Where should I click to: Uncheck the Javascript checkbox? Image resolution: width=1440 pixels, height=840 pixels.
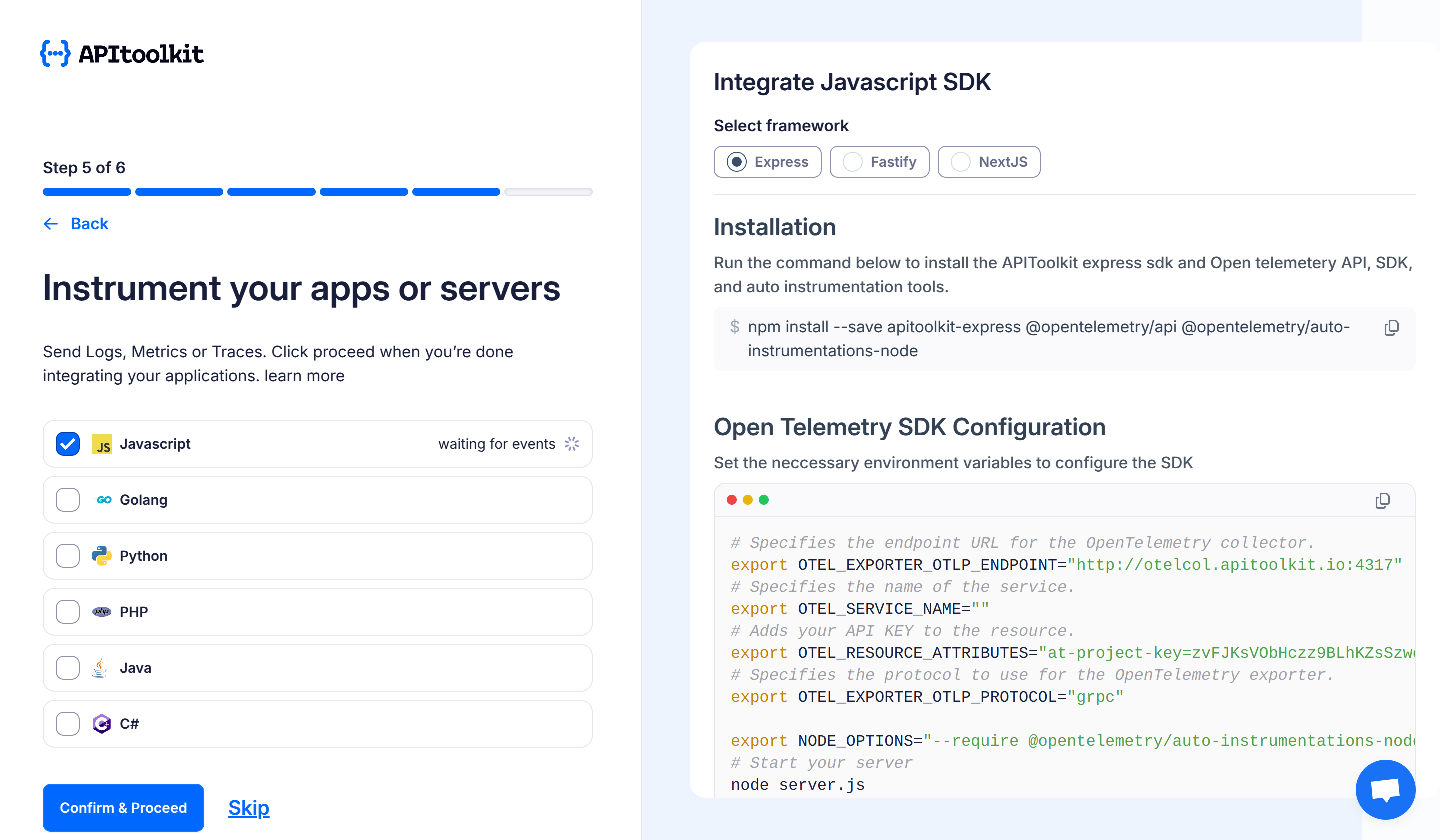pos(67,444)
